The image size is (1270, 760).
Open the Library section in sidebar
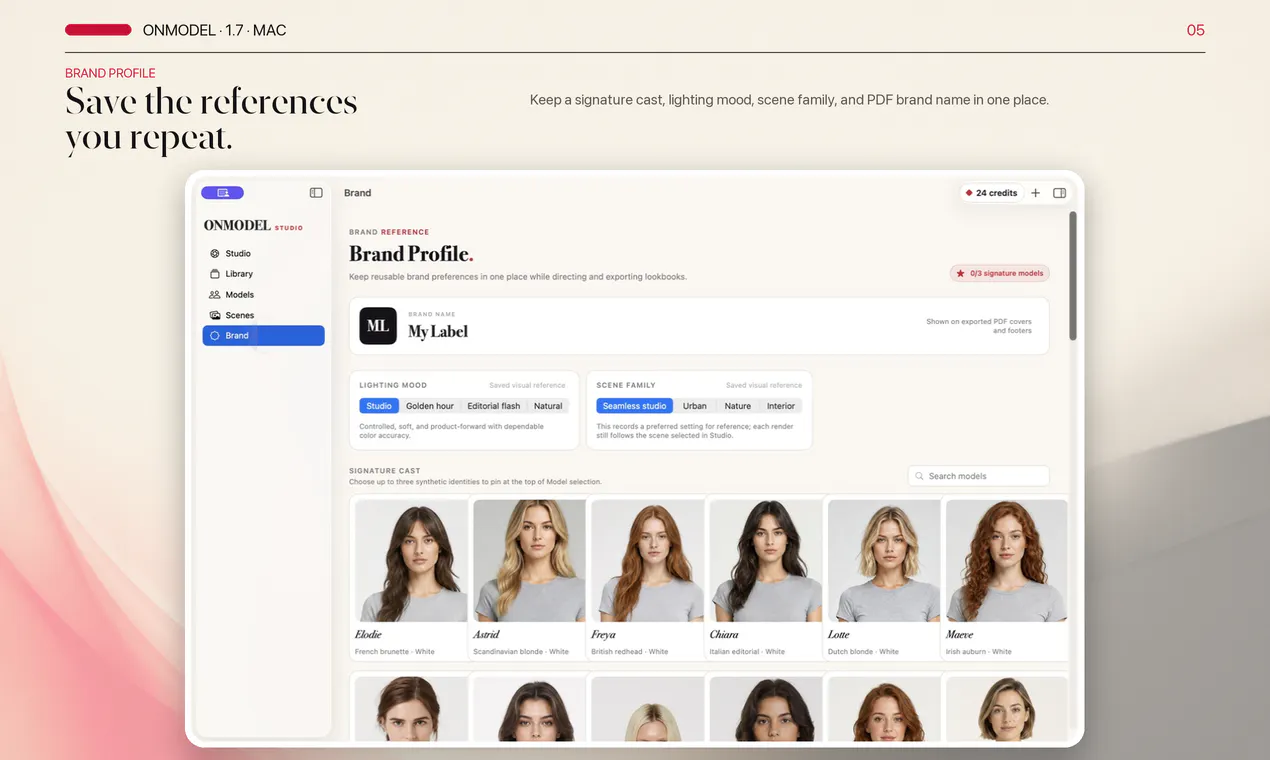coord(264,274)
